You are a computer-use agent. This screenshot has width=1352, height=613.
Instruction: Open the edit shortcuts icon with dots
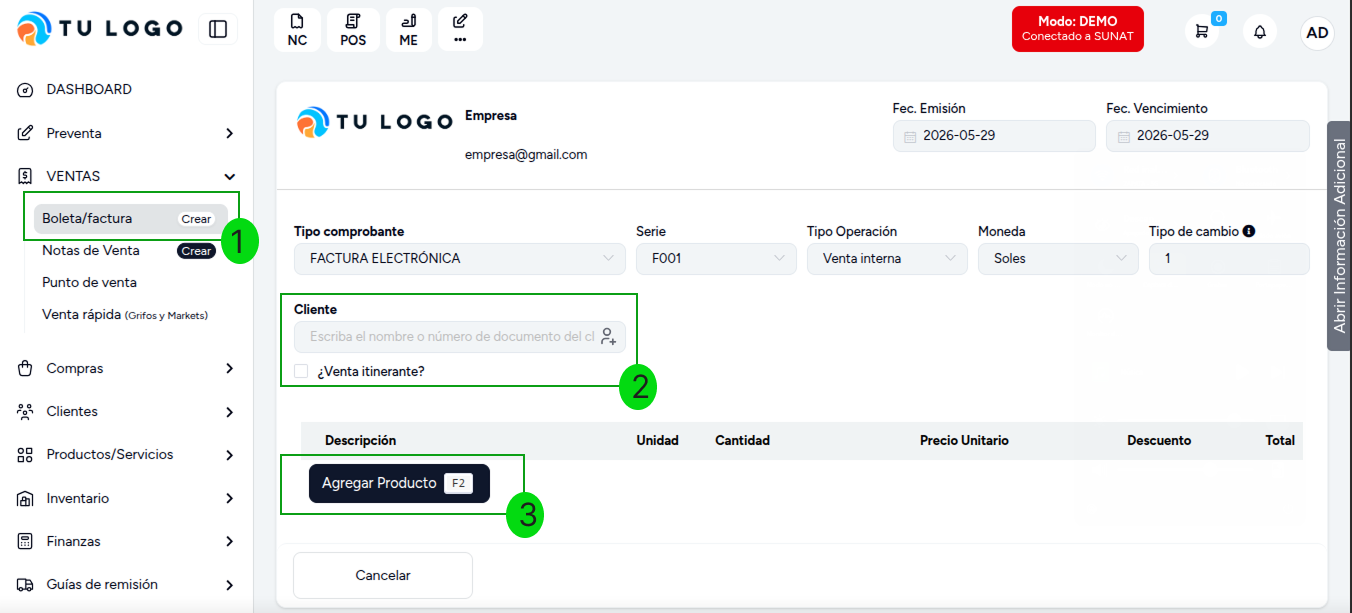460,30
